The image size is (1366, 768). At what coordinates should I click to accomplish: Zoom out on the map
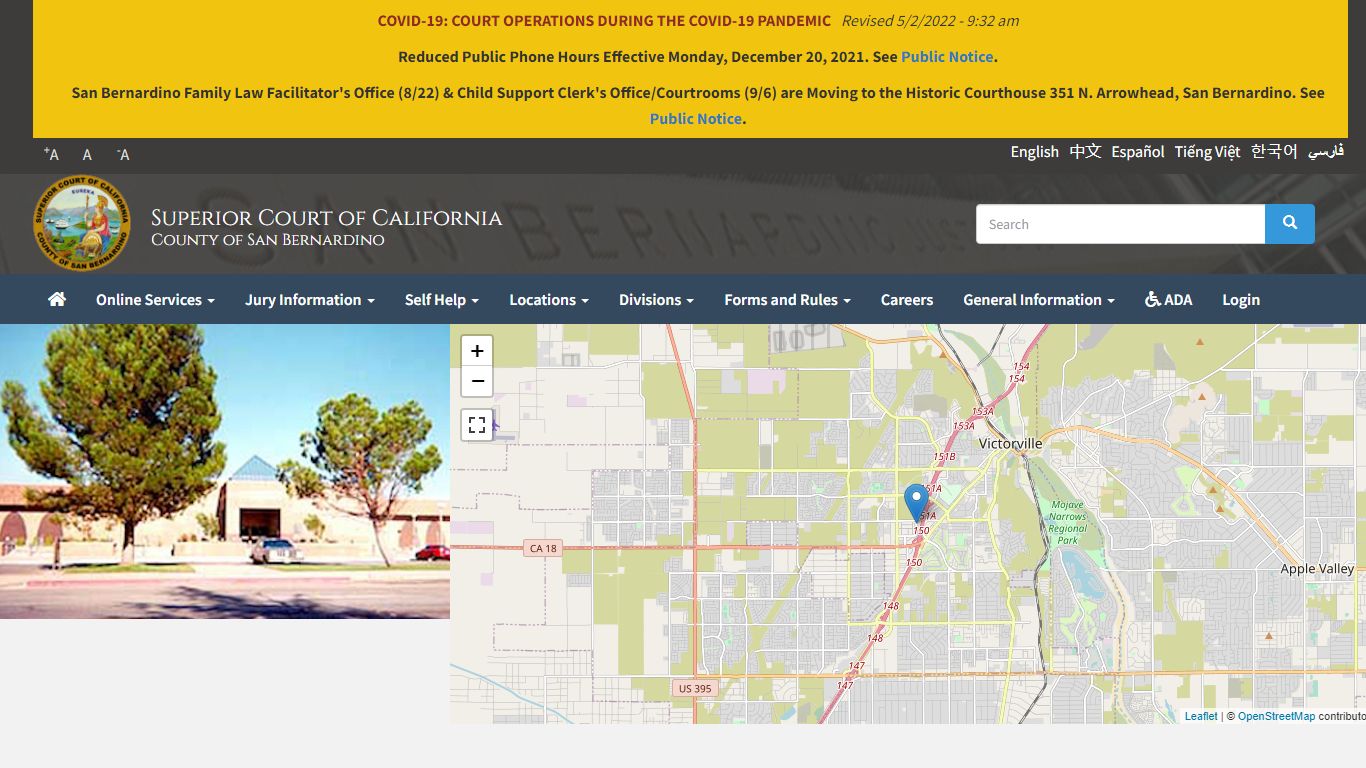click(477, 382)
